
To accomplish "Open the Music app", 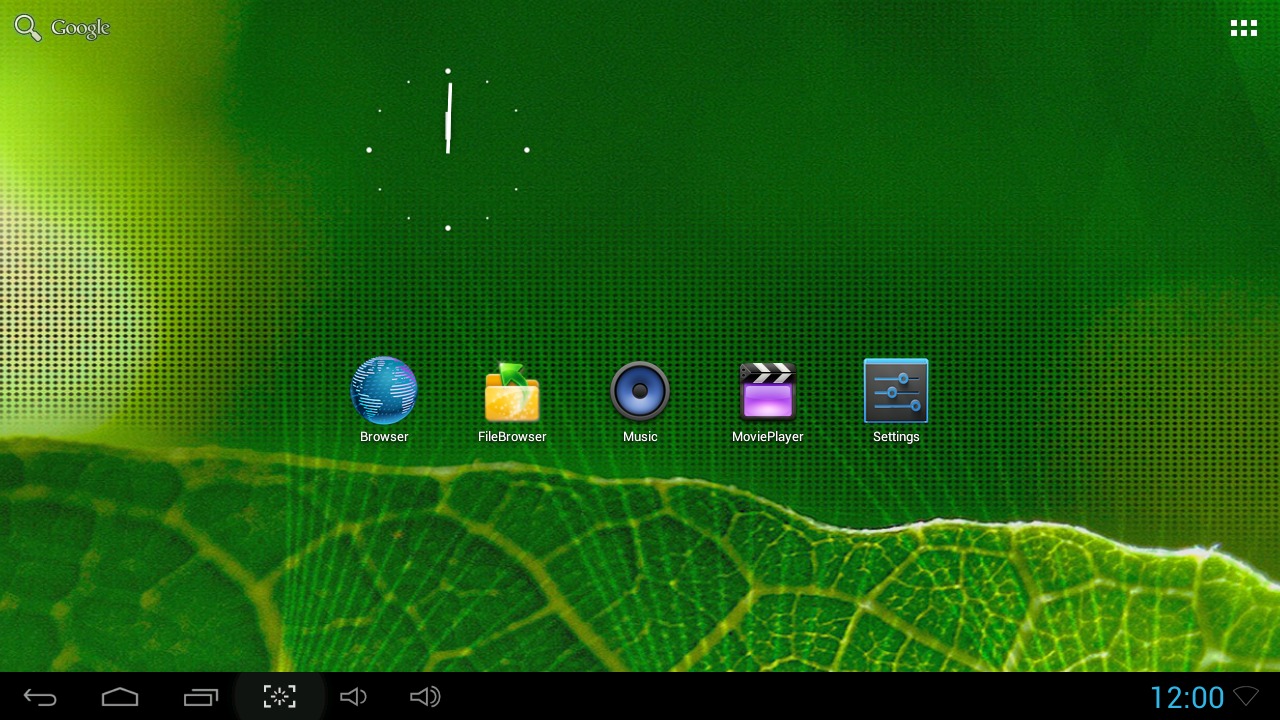I will (640, 400).
